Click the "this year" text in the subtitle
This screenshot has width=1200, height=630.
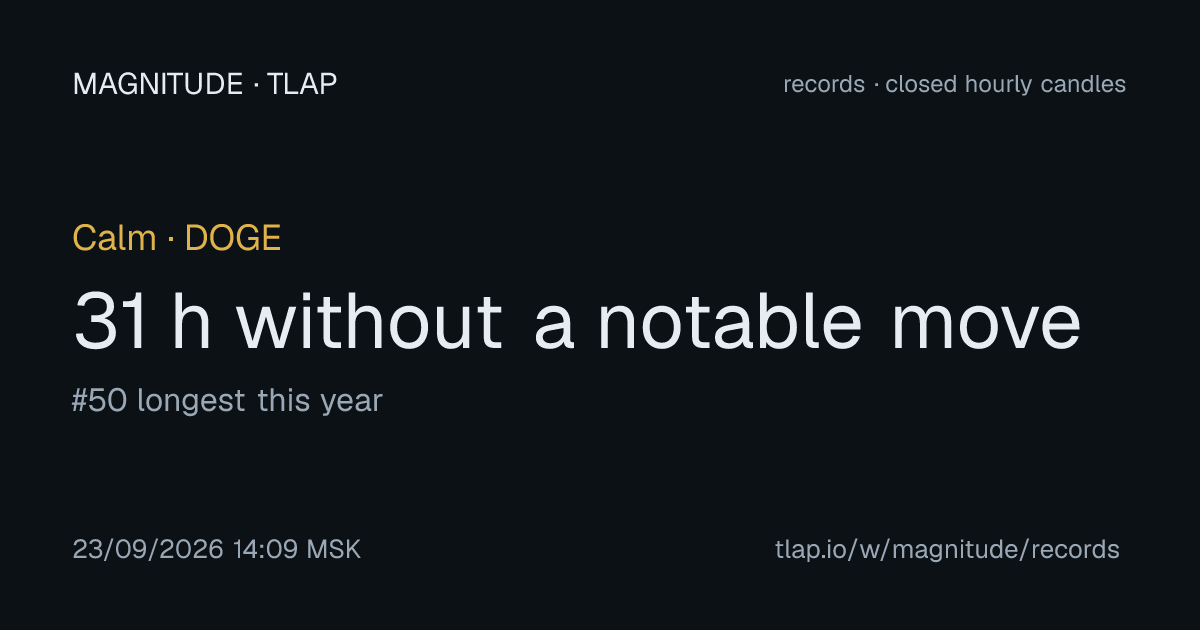point(320,402)
